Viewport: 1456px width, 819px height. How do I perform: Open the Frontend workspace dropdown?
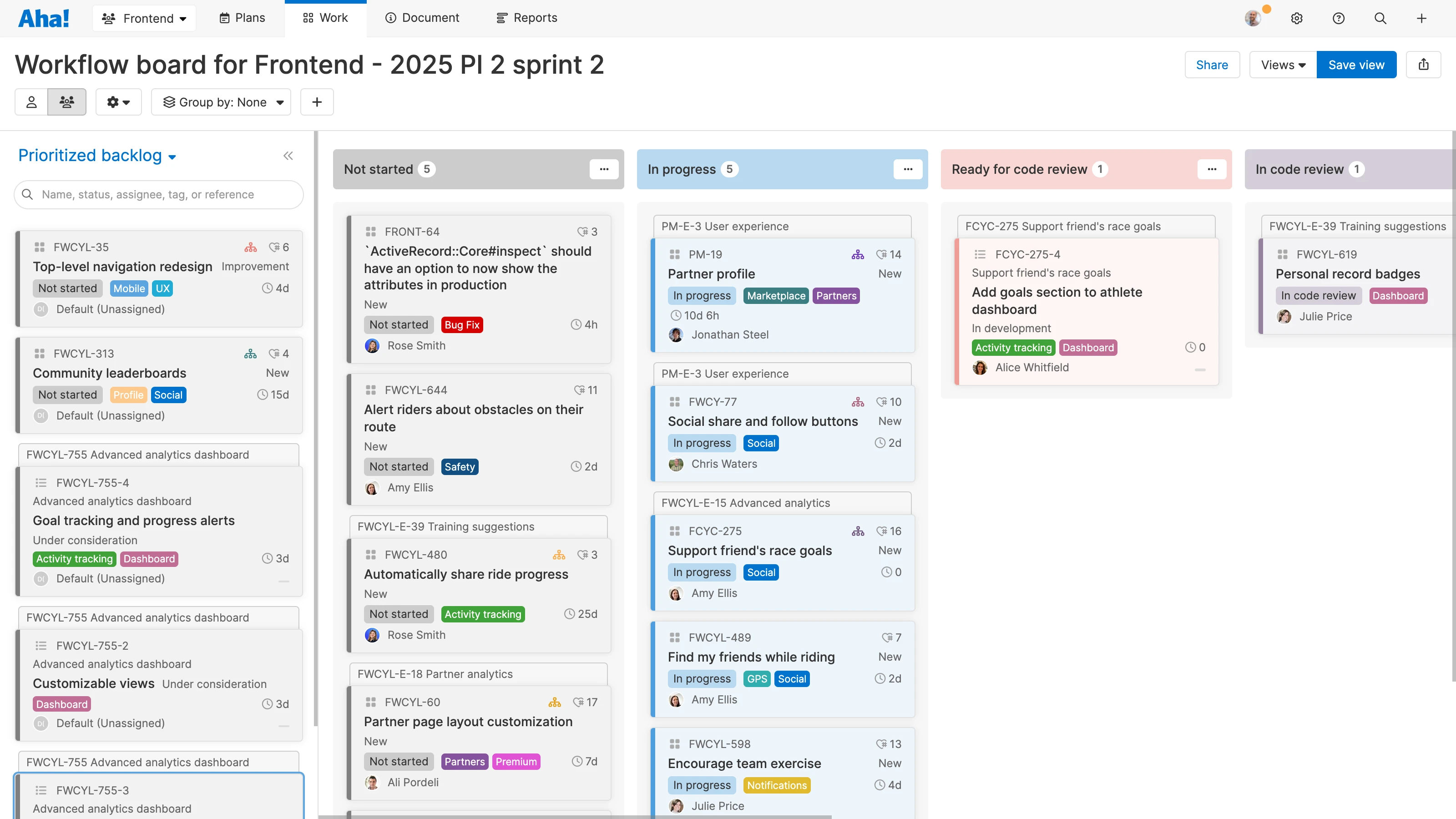pyautogui.click(x=144, y=18)
